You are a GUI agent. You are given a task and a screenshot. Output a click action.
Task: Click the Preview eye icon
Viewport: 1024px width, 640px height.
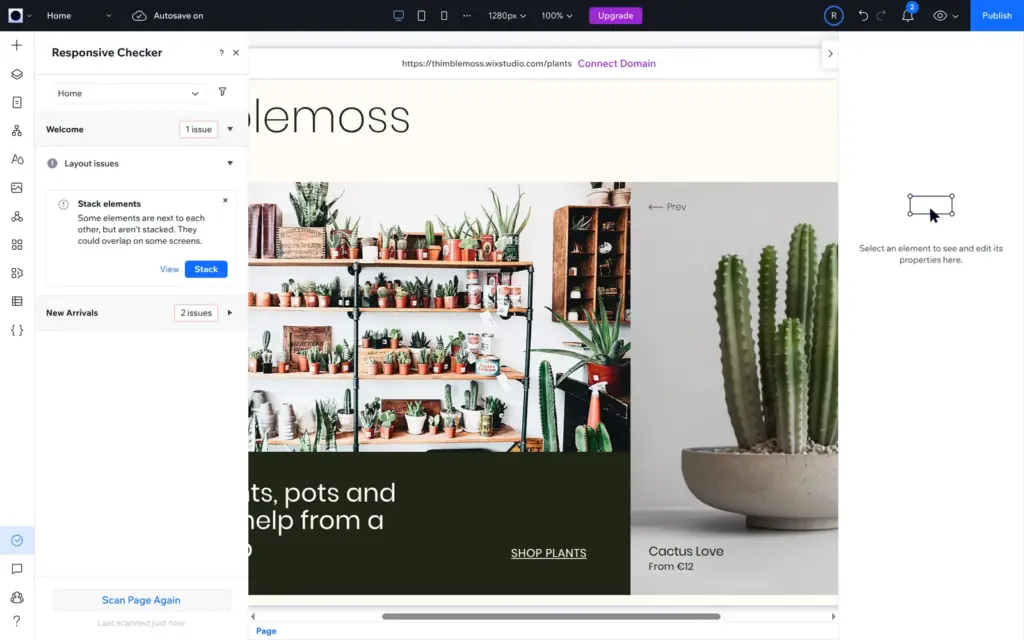tap(940, 15)
